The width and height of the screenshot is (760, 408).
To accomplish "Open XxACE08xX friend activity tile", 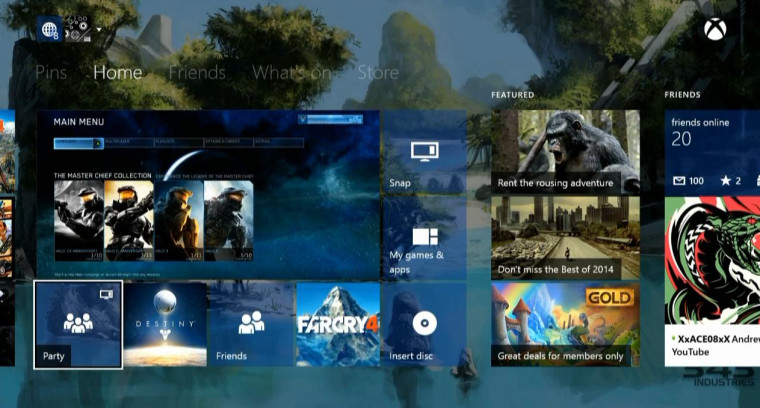I will [x=712, y=281].
